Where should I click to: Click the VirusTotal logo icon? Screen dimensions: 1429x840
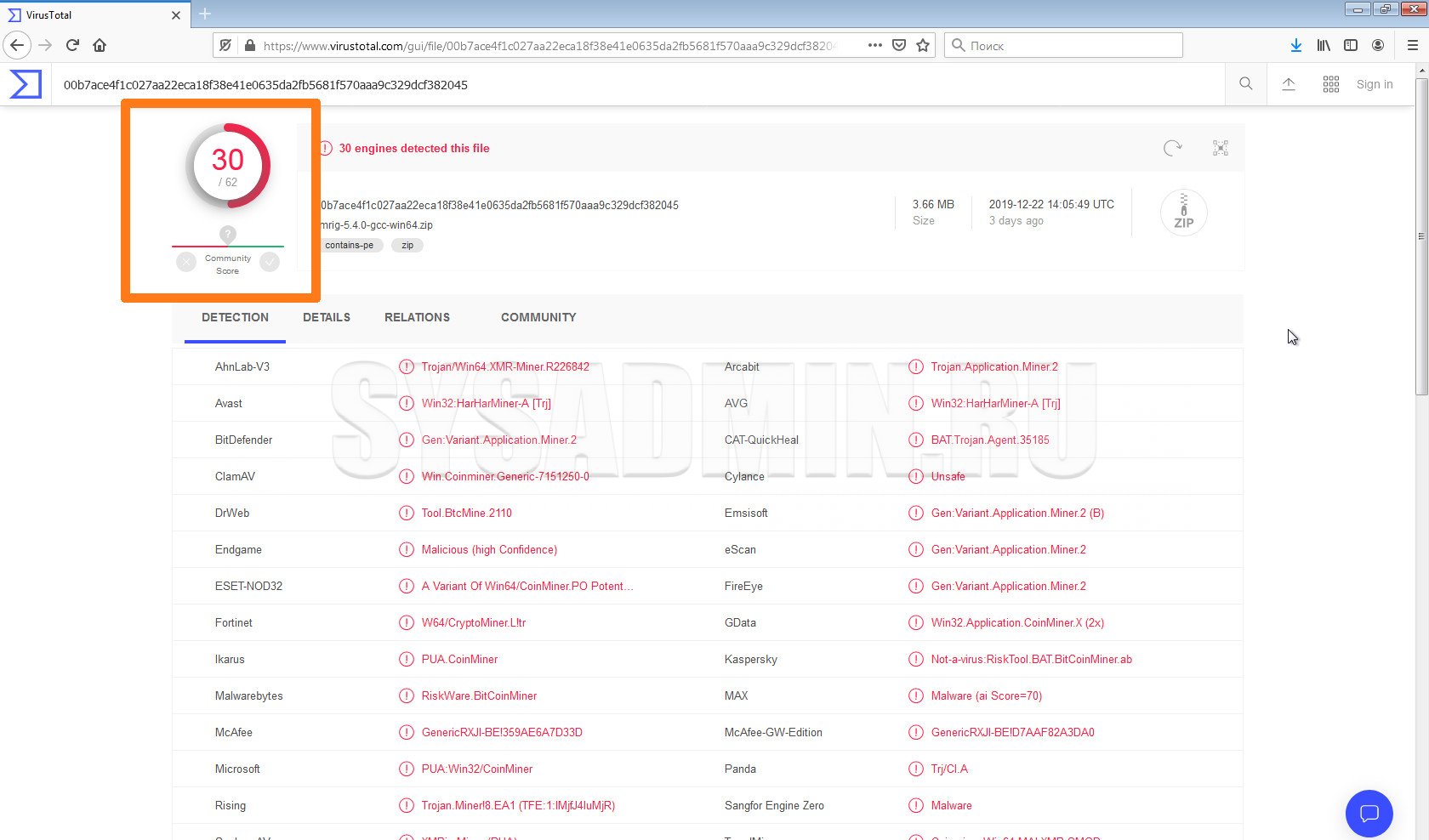click(26, 84)
